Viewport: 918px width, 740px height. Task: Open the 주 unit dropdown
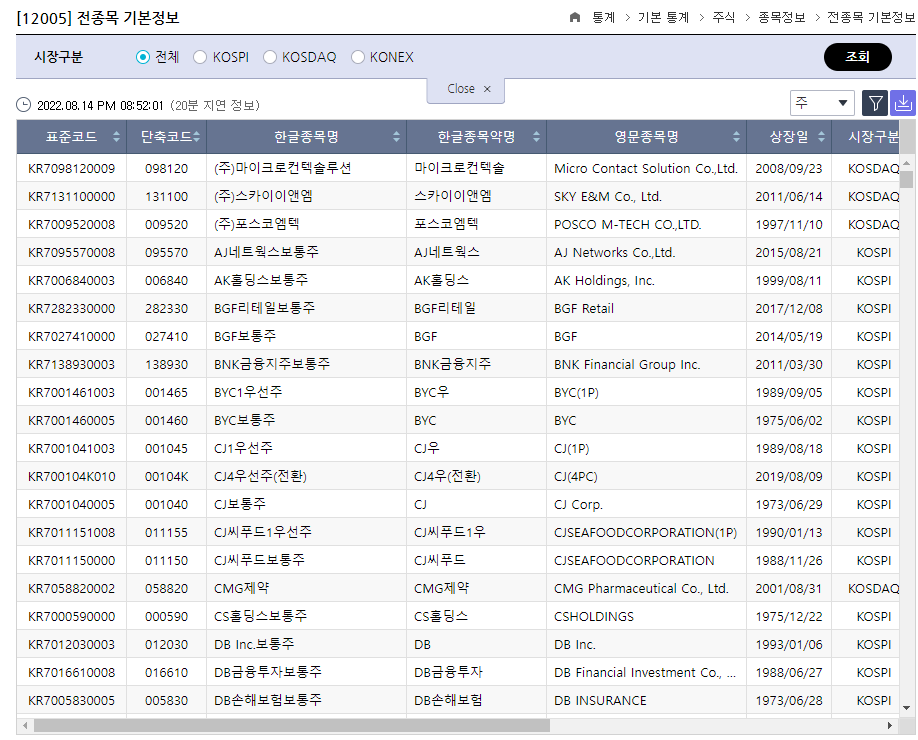click(x=822, y=103)
